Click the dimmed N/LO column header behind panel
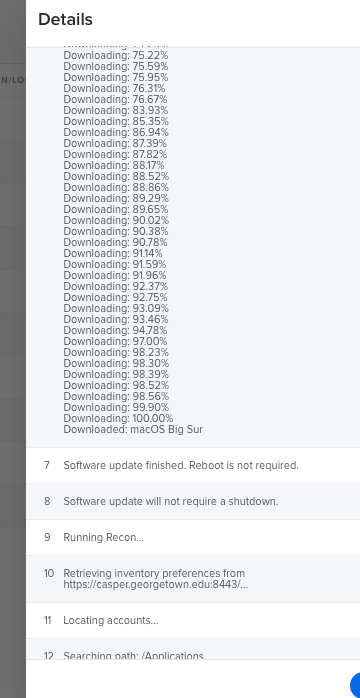This screenshot has height=698, width=360. (x=12, y=80)
